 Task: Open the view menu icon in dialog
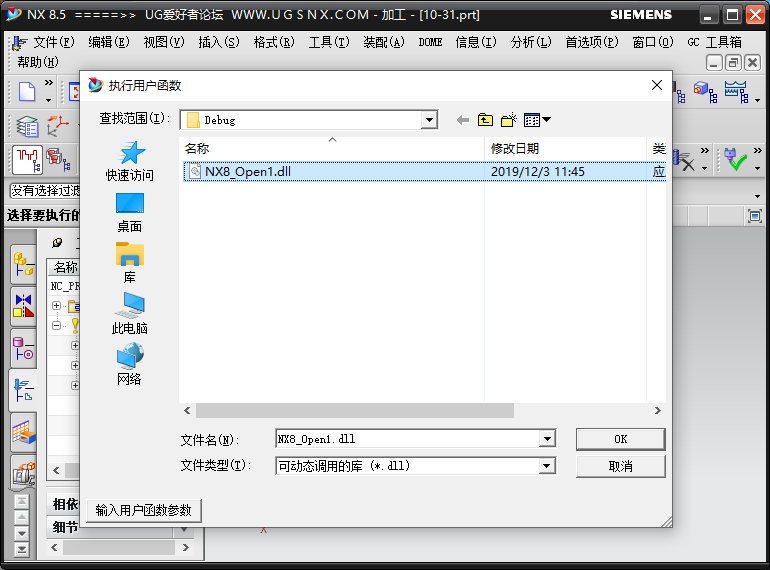(537, 120)
